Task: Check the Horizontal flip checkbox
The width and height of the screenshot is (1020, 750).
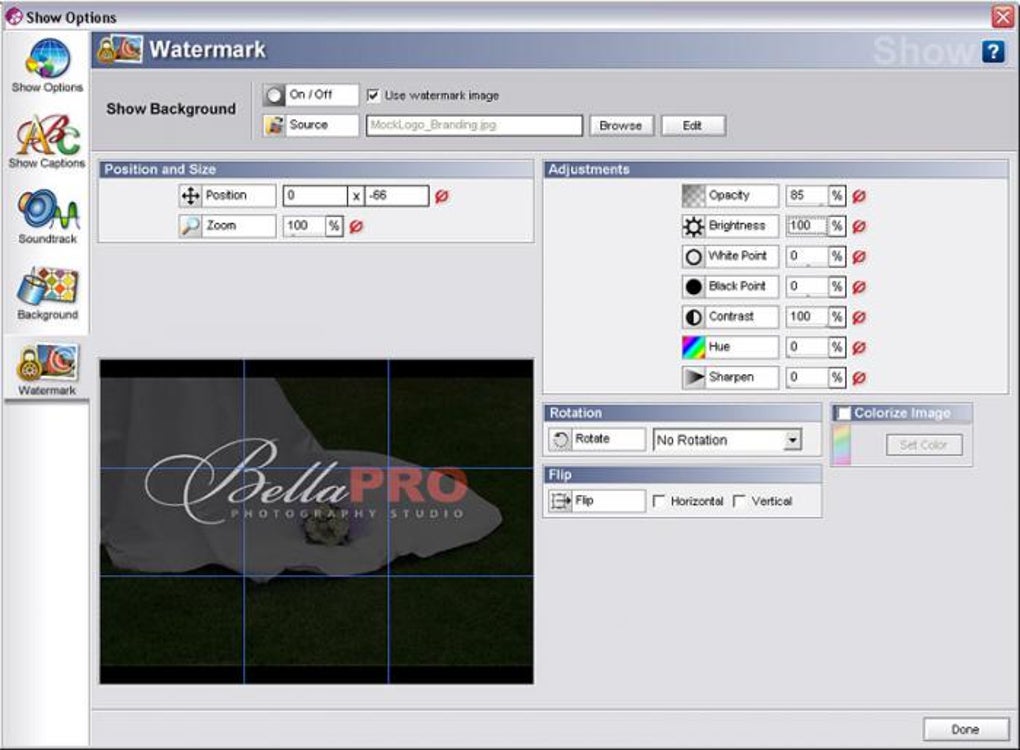Action: [658, 501]
